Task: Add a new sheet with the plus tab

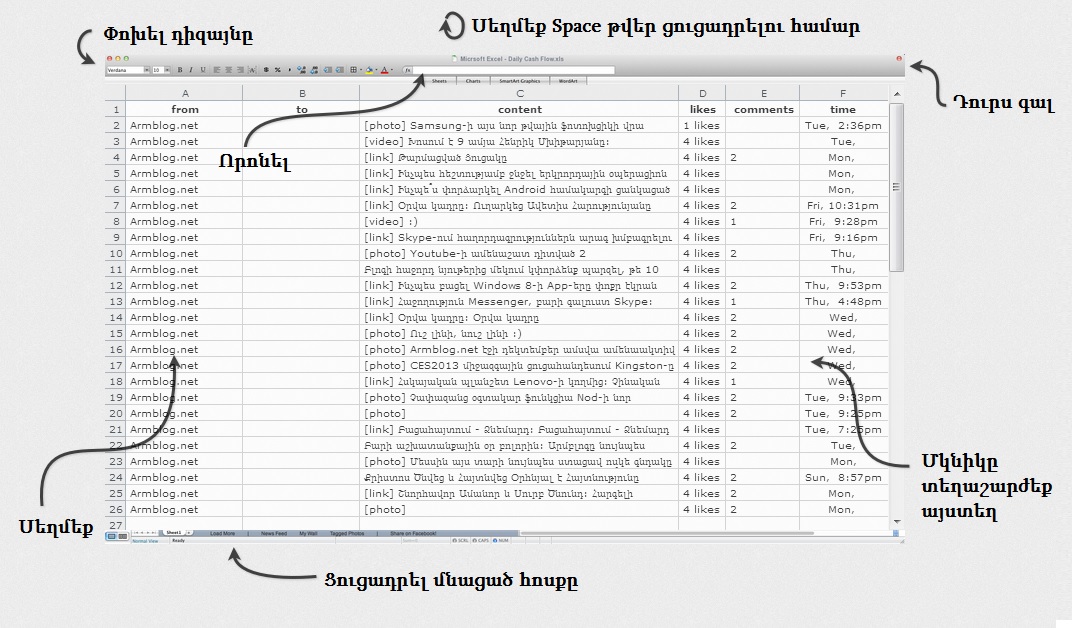Action: 189,533
